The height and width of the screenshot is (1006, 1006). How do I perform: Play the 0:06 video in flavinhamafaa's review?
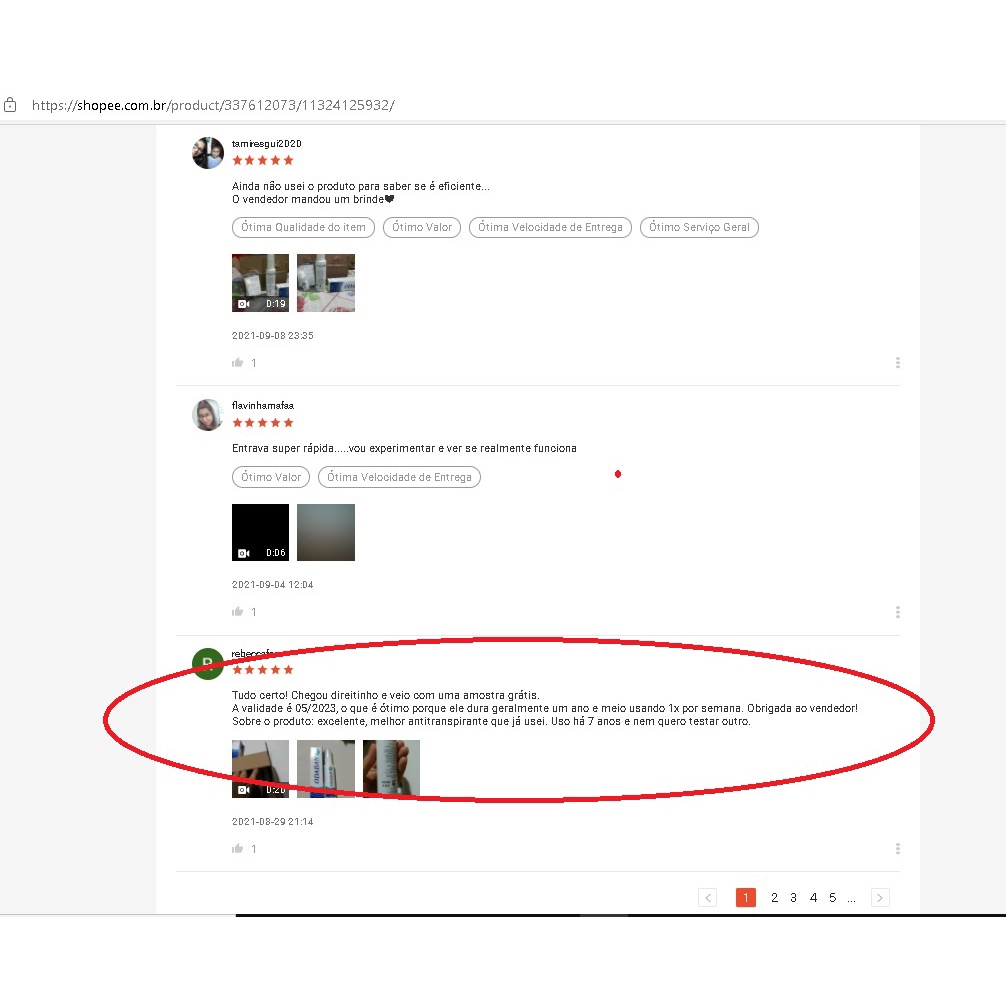point(260,532)
